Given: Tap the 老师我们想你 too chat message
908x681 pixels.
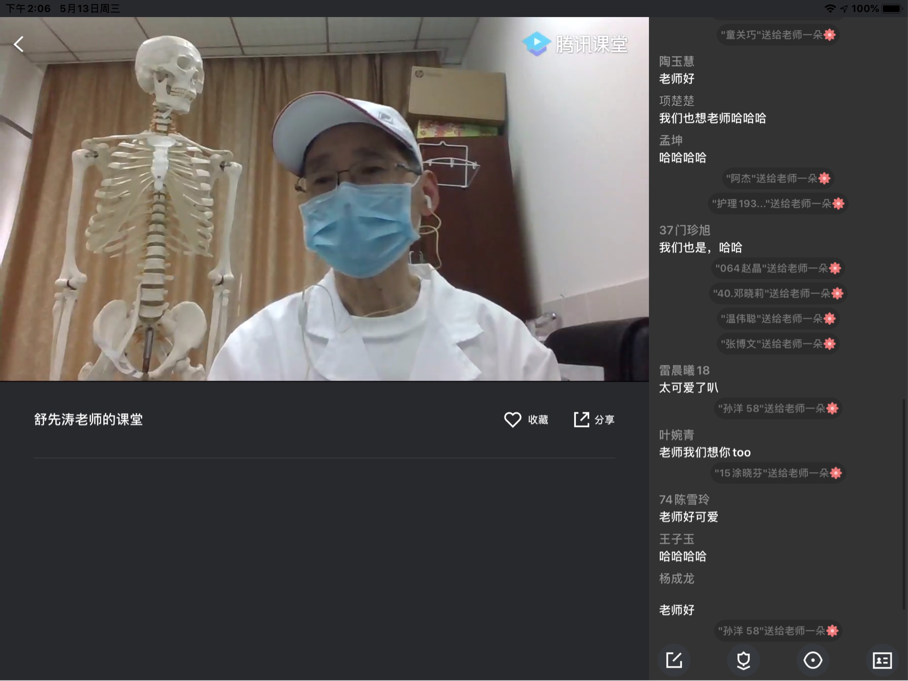Looking at the screenshot, I should pos(704,452).
